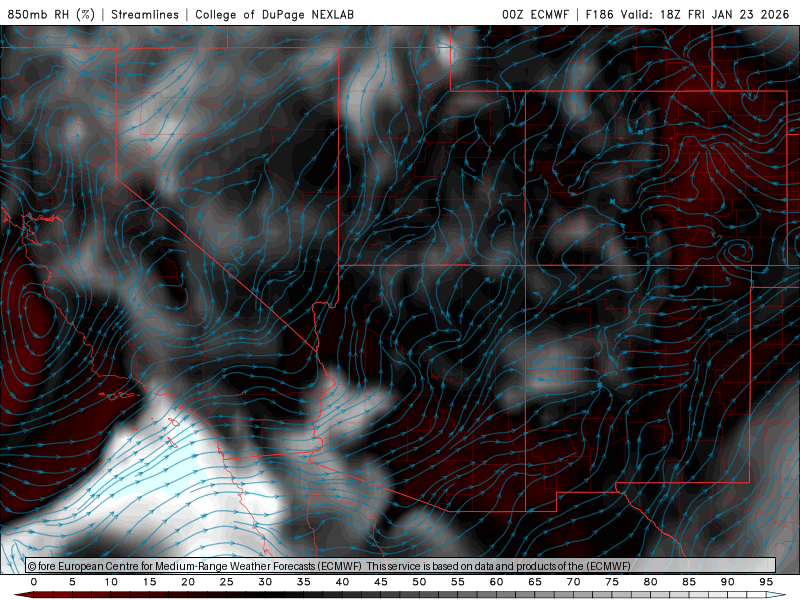Viewport: 800px width, 600px height.
Task: Click the 'F186' forecast hour label
Action: [599, 14]
